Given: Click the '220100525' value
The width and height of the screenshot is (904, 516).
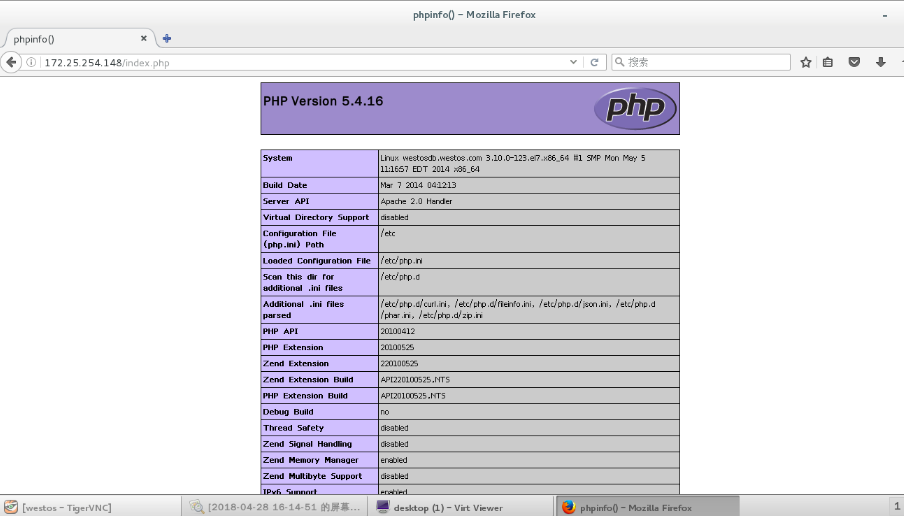Looking at the screenshot, I should 399,364.
